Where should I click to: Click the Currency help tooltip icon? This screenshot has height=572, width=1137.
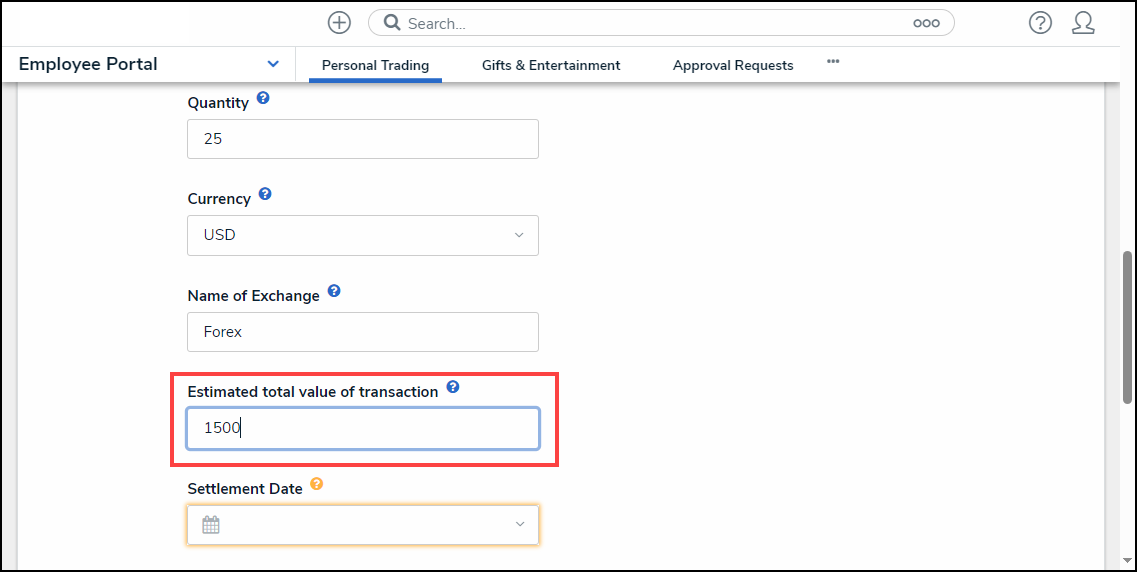coord(265,194)
